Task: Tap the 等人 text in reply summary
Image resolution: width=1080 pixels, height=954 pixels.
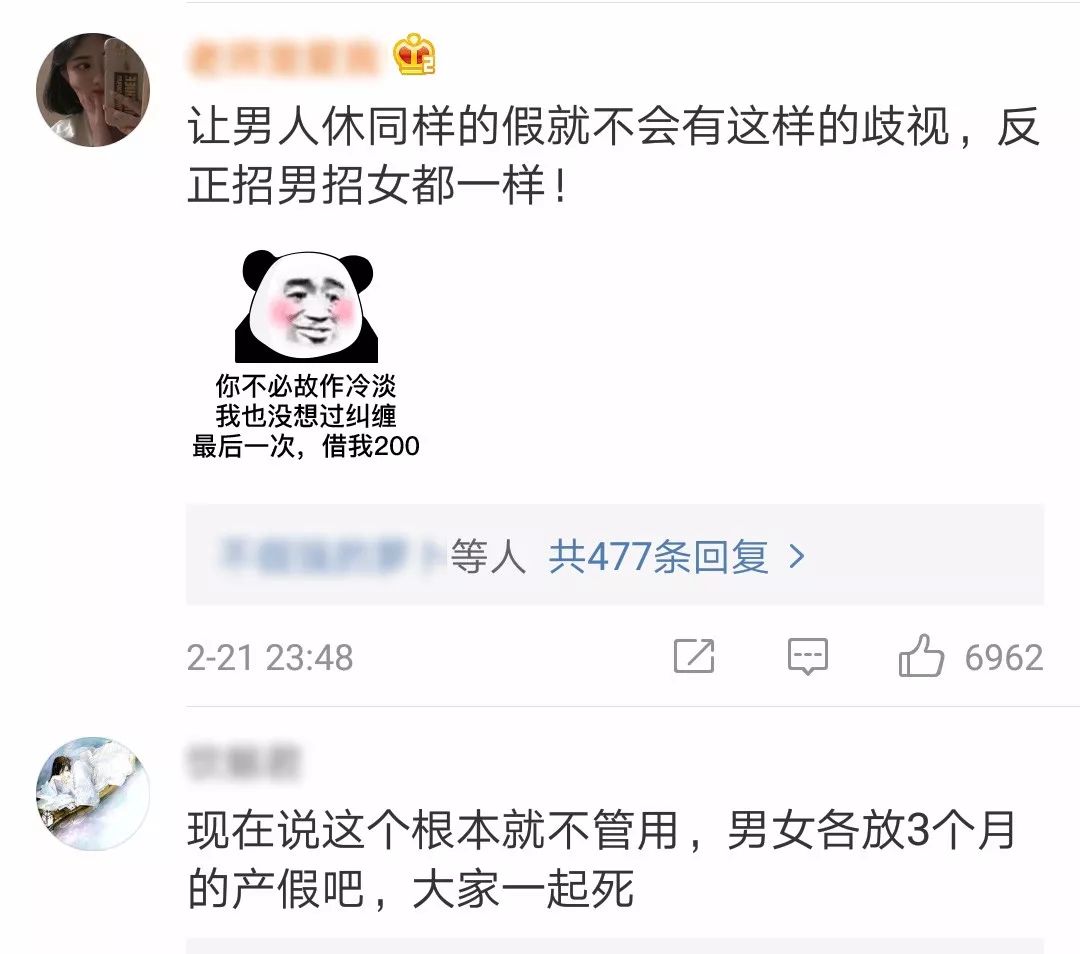Action: [488, 556]
